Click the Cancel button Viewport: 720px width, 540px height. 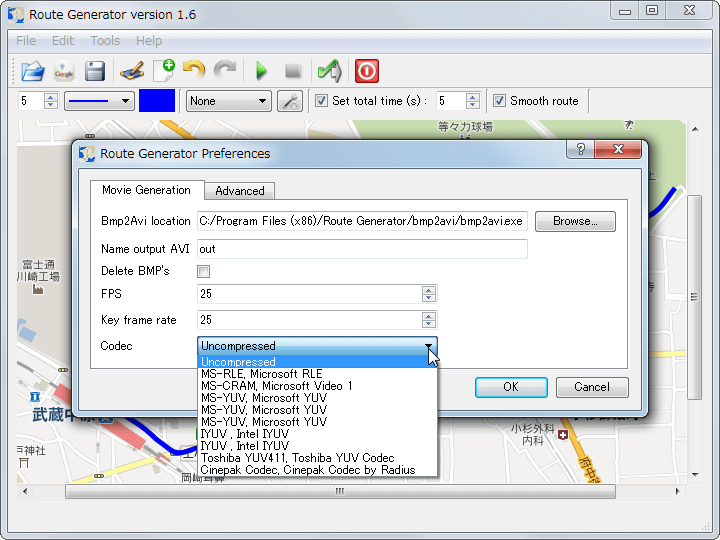point(592,387)
